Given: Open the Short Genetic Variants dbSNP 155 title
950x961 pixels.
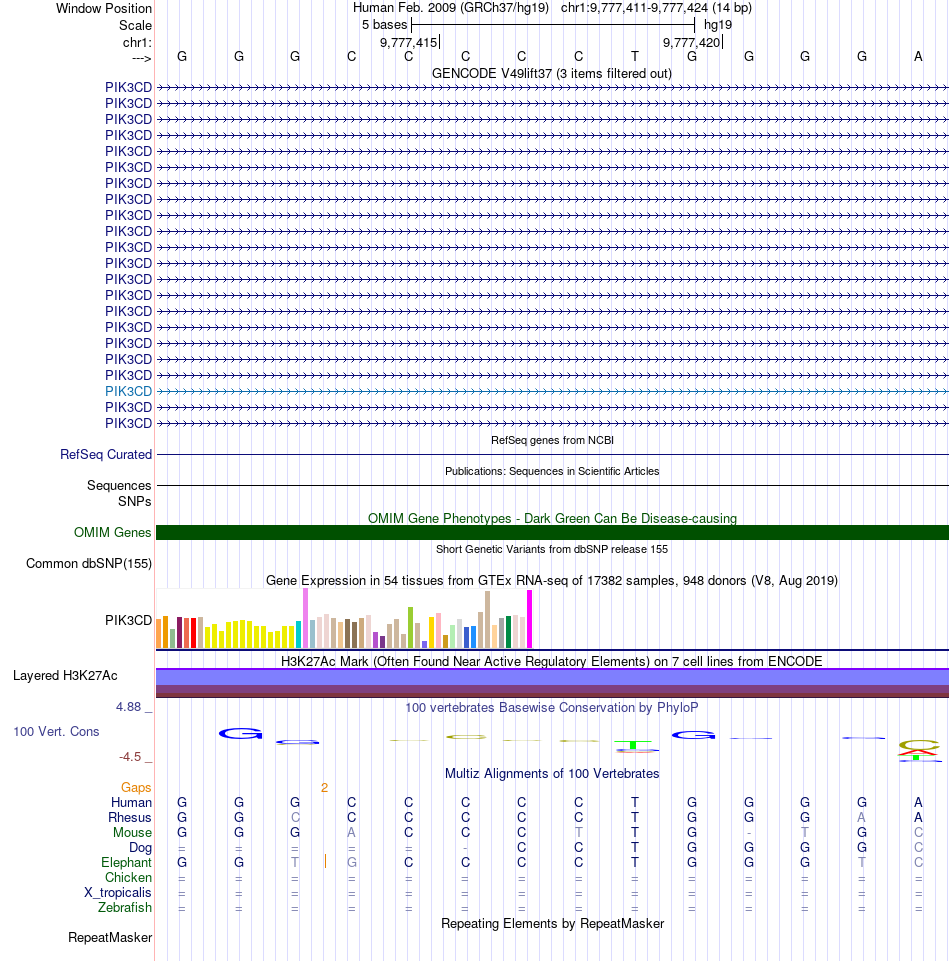Looking at the screenshot, I should (x=552, y=549).
